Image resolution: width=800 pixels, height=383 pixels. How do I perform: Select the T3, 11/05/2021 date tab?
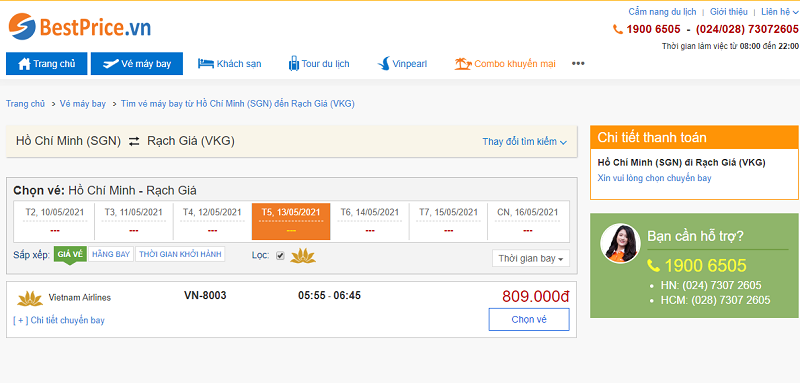tap(134, 222)
